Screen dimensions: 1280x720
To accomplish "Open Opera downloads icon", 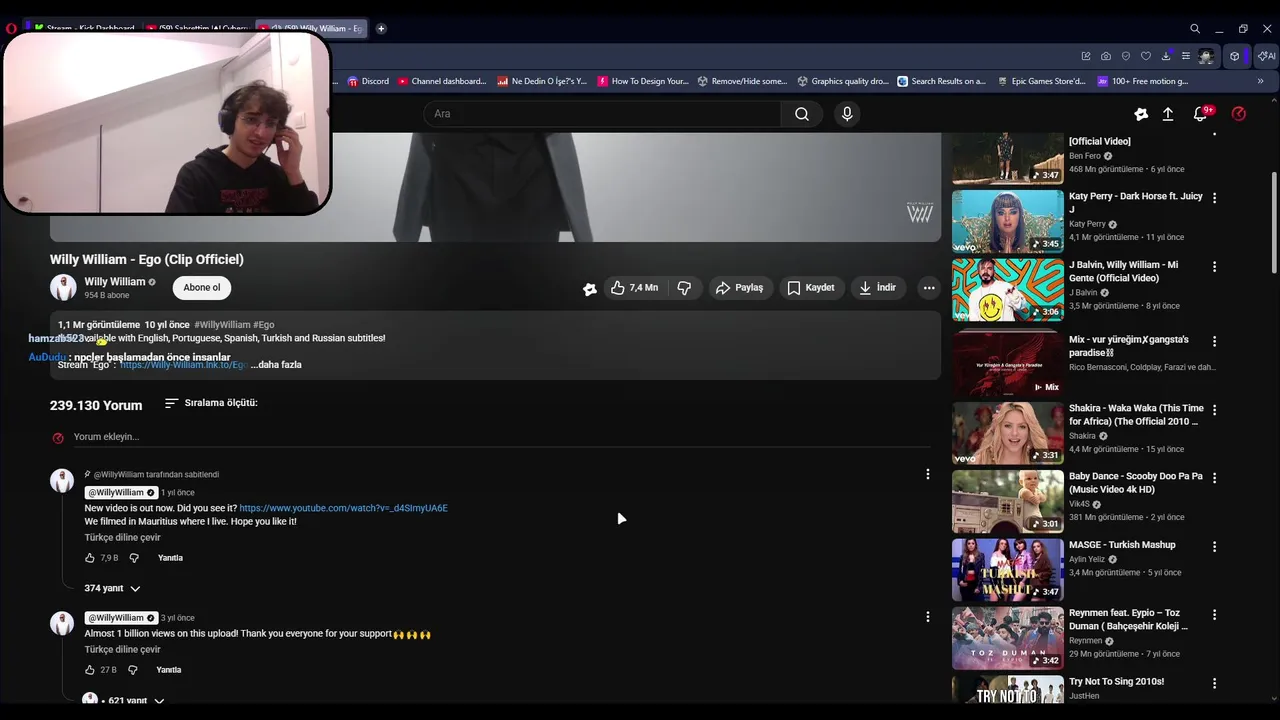I will tap(1166, 56).
